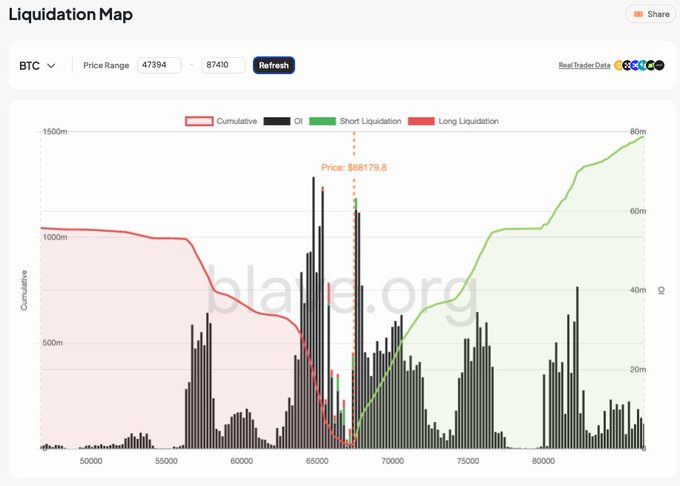
Task: Toggle the Short Liquidation legend series
Action: (x=355, y=121)
